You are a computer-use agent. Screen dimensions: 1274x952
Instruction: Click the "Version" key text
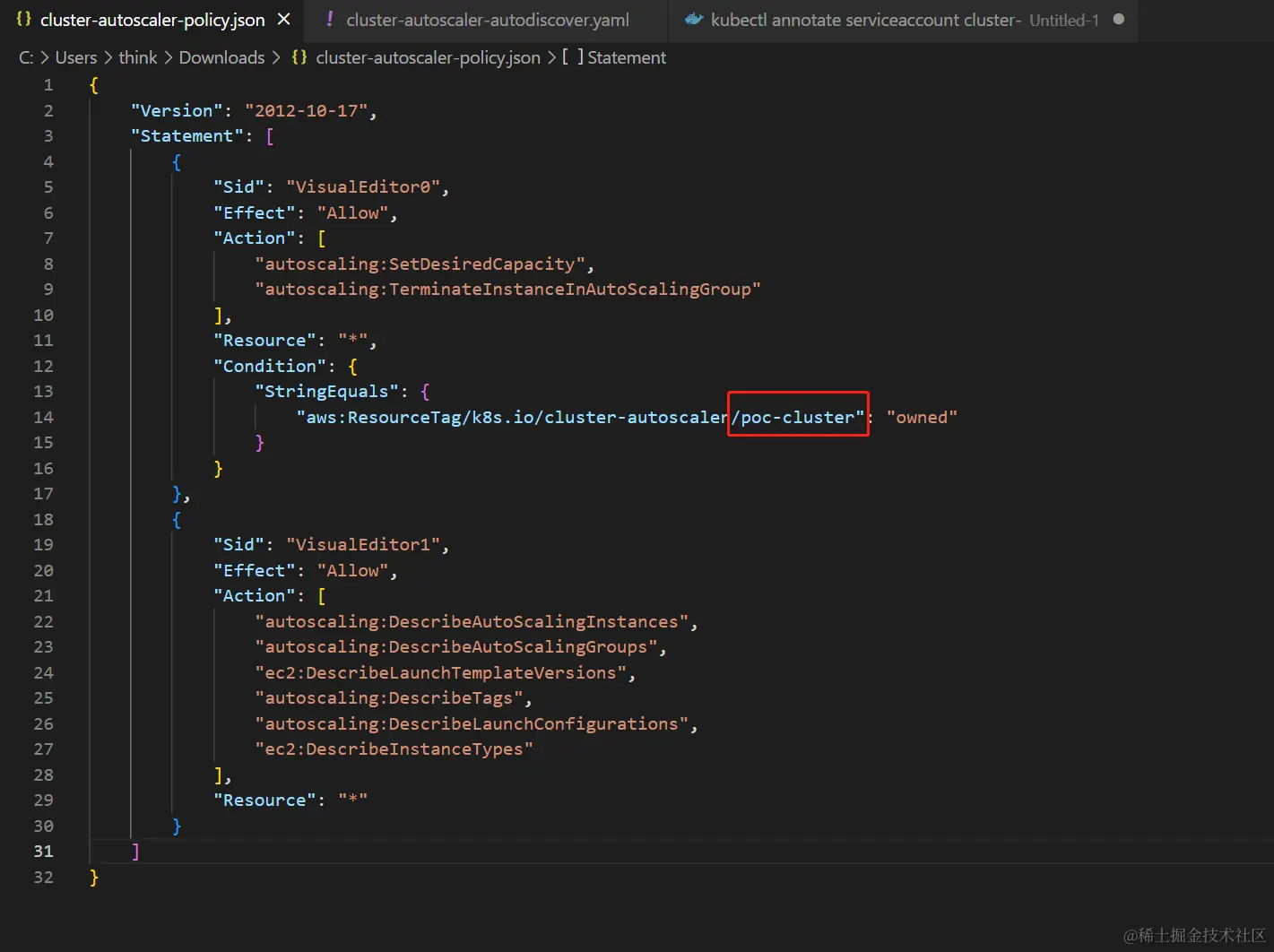point(177,110)
